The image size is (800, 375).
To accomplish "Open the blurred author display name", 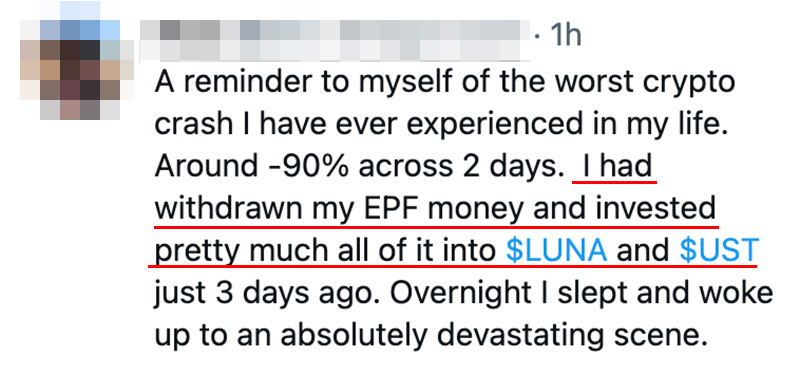I will (335, 30).
